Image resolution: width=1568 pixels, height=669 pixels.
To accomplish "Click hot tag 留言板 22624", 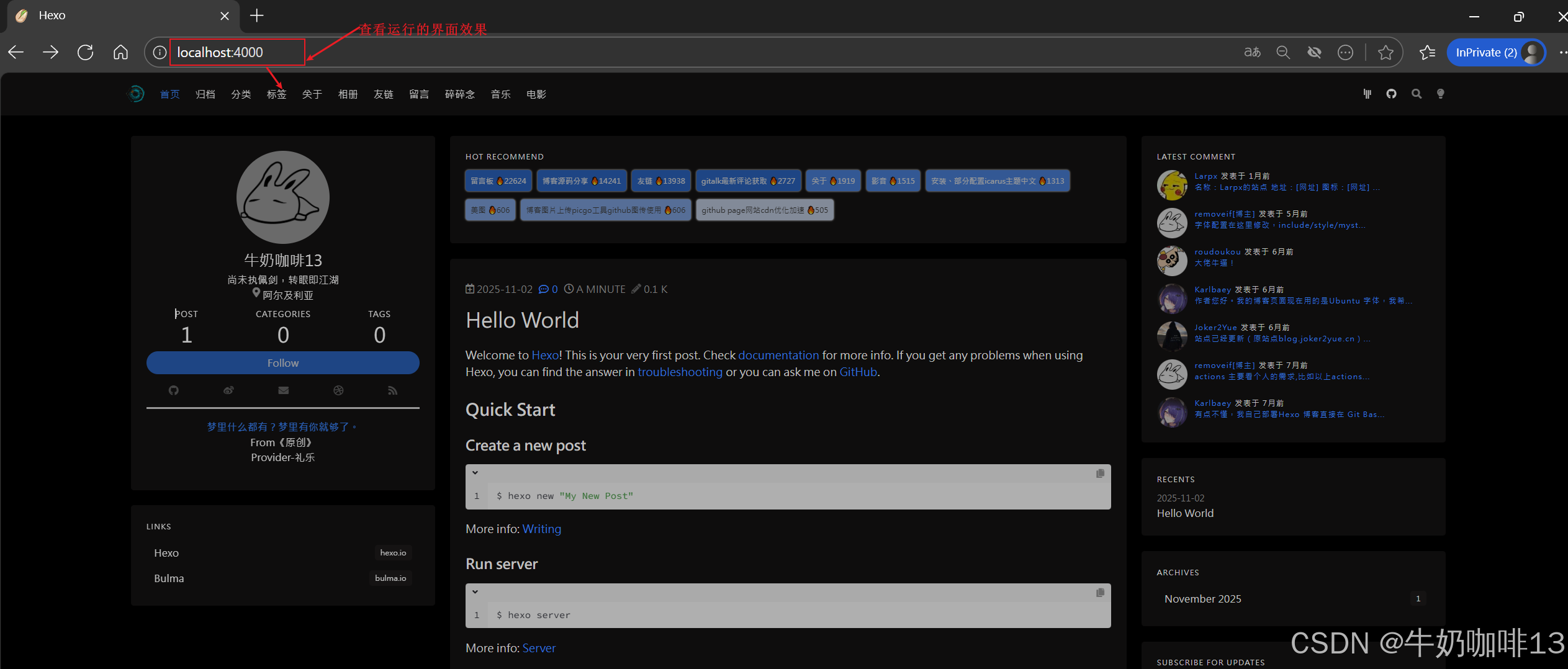I will click(498, 181).
